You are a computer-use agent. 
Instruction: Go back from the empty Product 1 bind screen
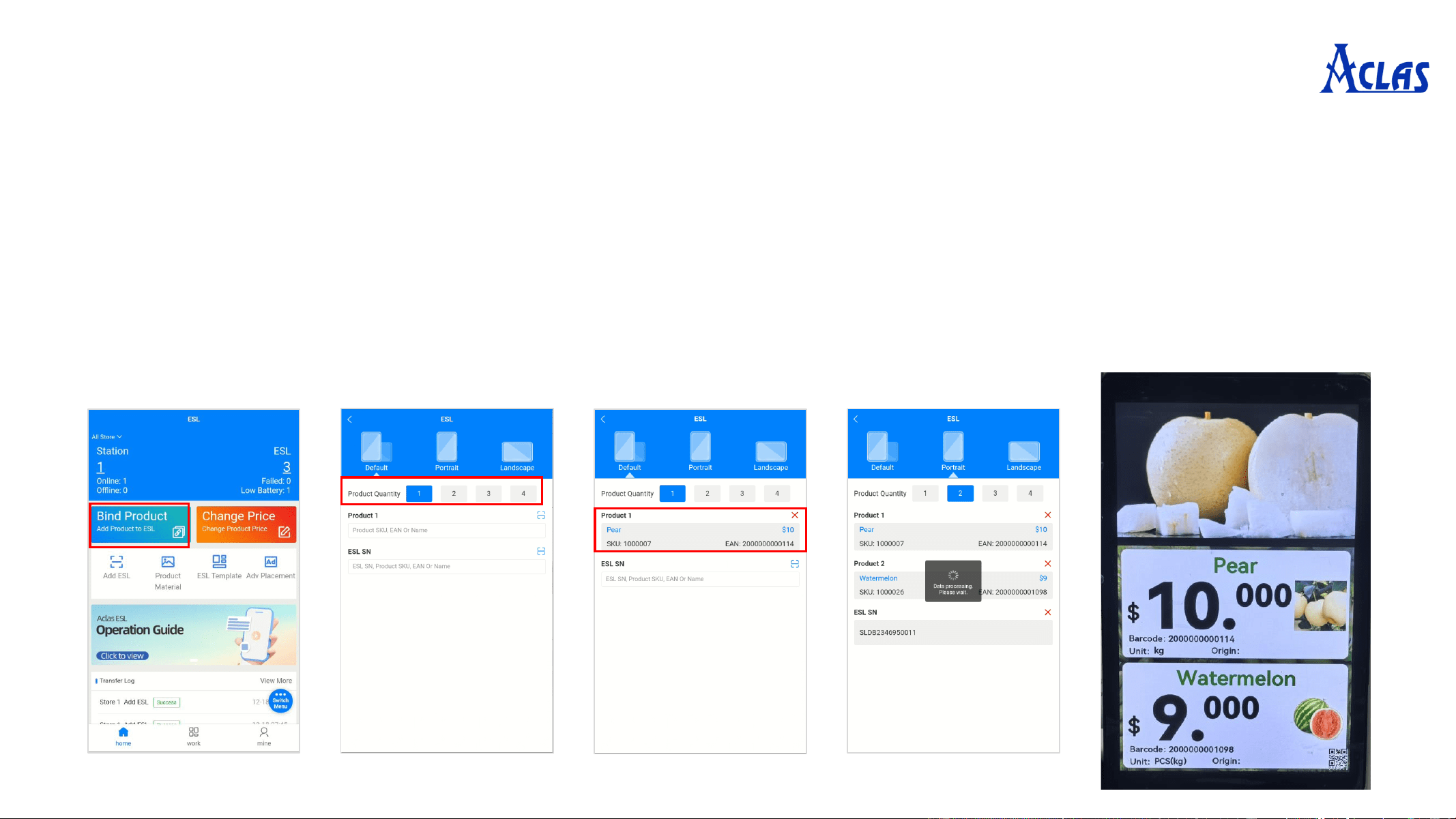coord(350,419)
